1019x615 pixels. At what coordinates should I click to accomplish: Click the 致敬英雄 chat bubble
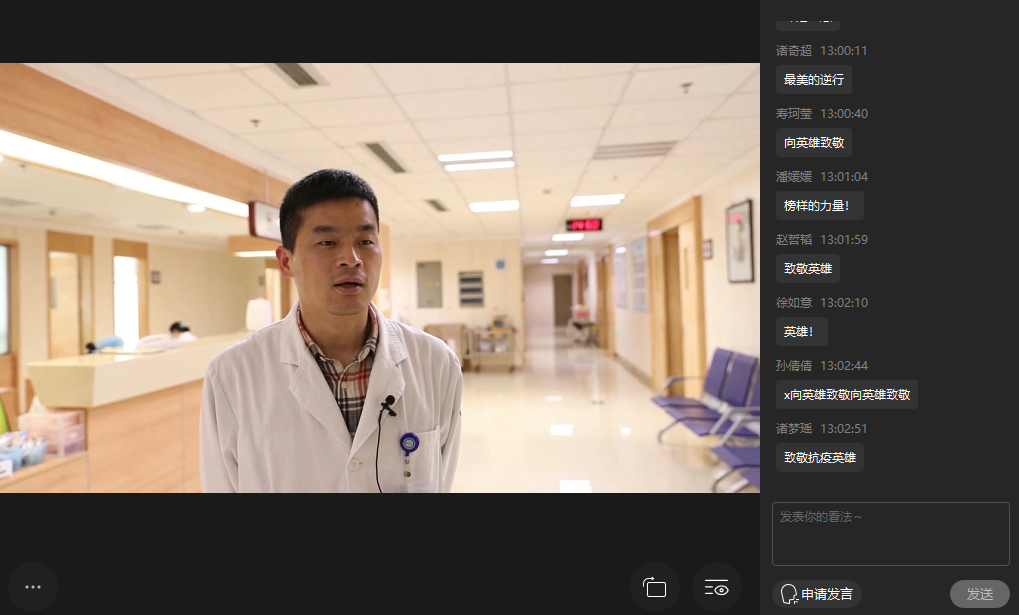click(807, 269)
